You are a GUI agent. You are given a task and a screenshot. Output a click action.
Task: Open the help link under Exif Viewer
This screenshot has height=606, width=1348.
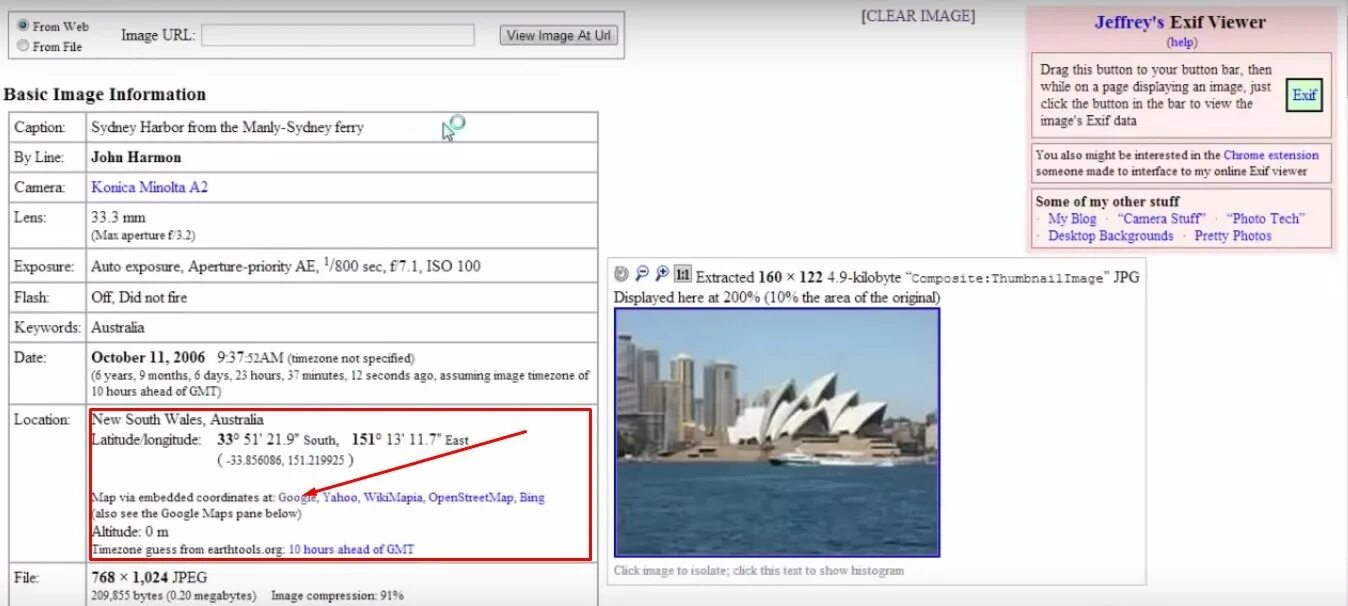1182,42
